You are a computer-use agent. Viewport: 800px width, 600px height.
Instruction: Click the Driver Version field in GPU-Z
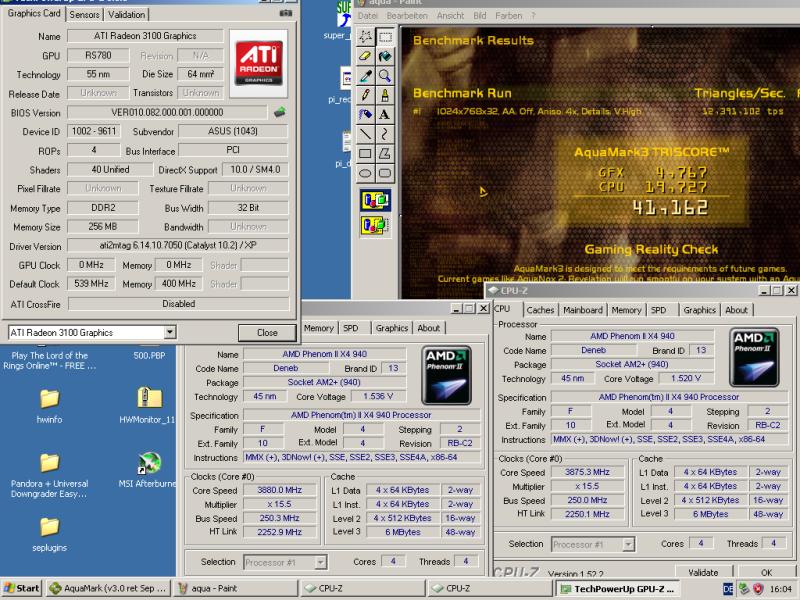[x=178, y=245]
